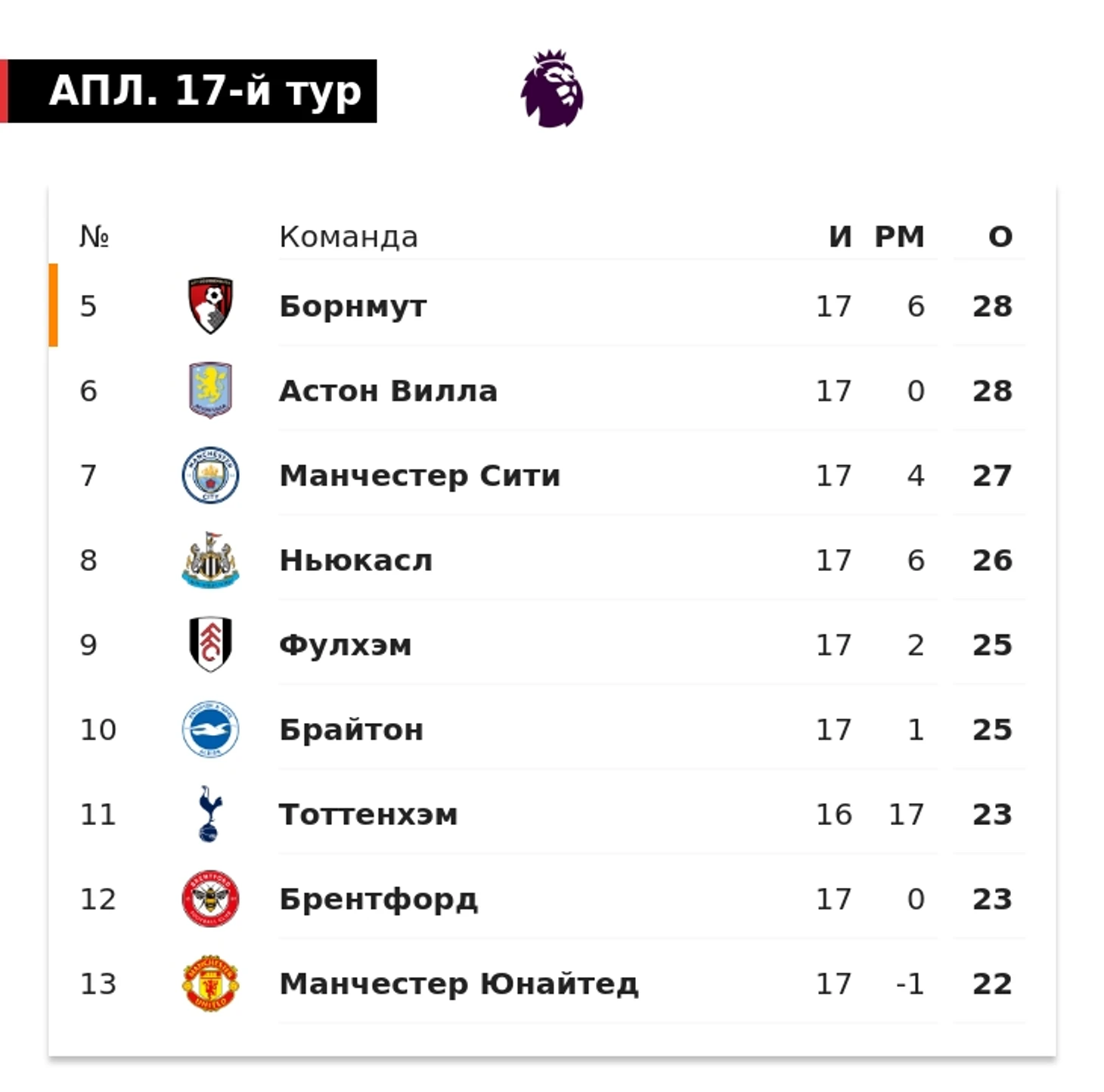Click the Premier League lion logo
The image size is (1104, 1092).
pos(552,88)
